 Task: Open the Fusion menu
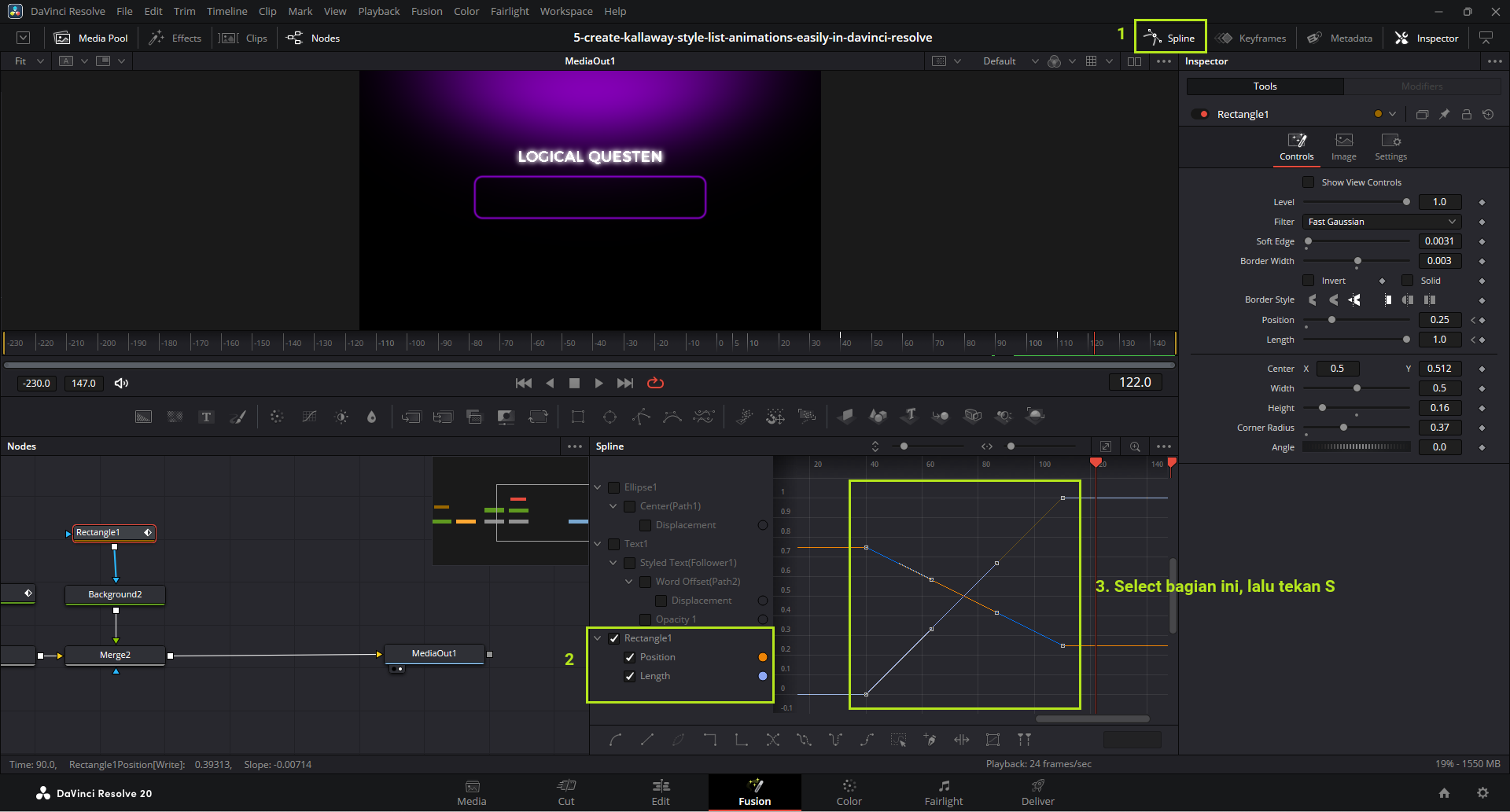pyautogui.click(x=426, y=11)
